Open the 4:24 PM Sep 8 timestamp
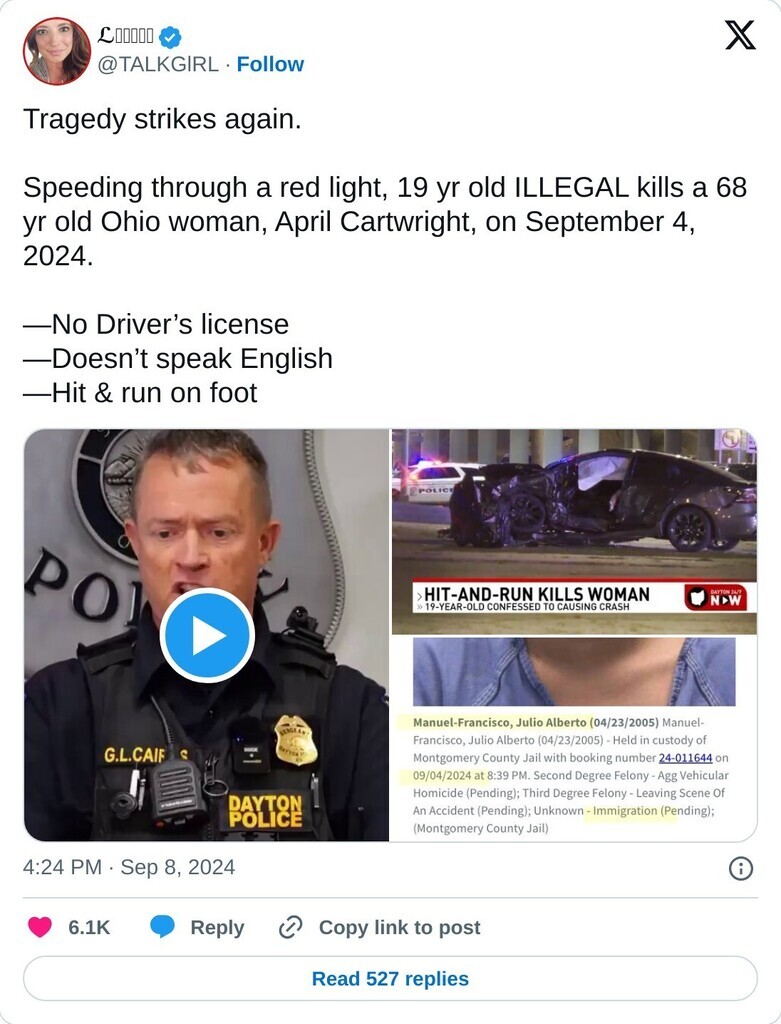Image resolution: width=781 pixels, height=1024 pixels. [x=129, y=867]
